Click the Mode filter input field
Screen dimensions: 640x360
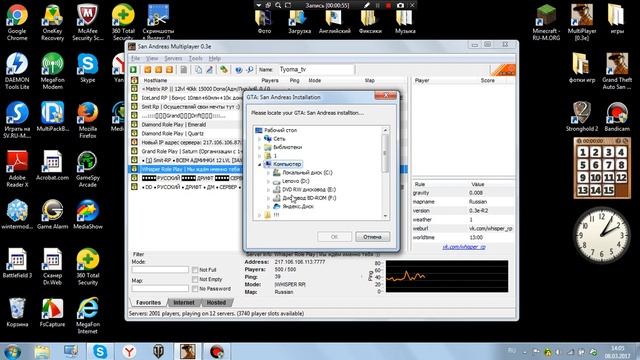click(x=160, y=270)
